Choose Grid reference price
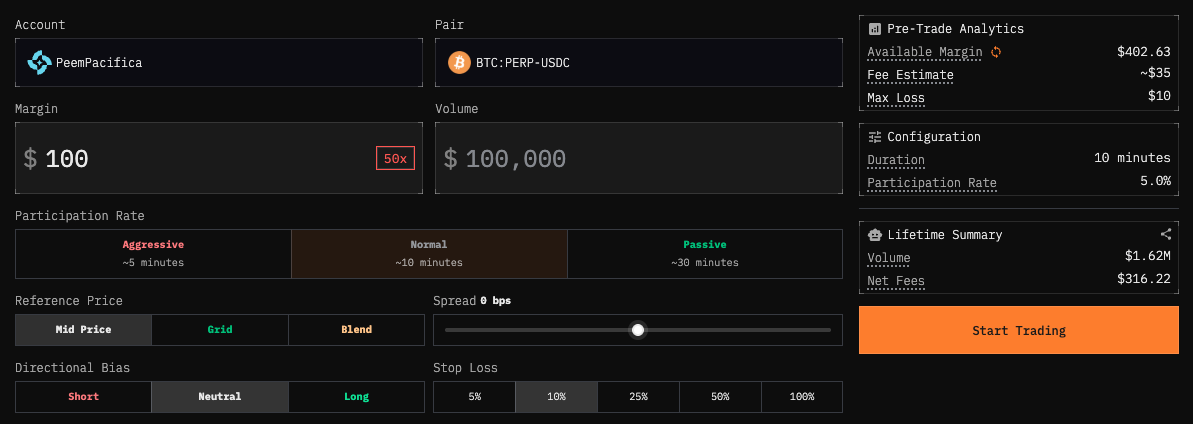 click(x=219, y=330)
